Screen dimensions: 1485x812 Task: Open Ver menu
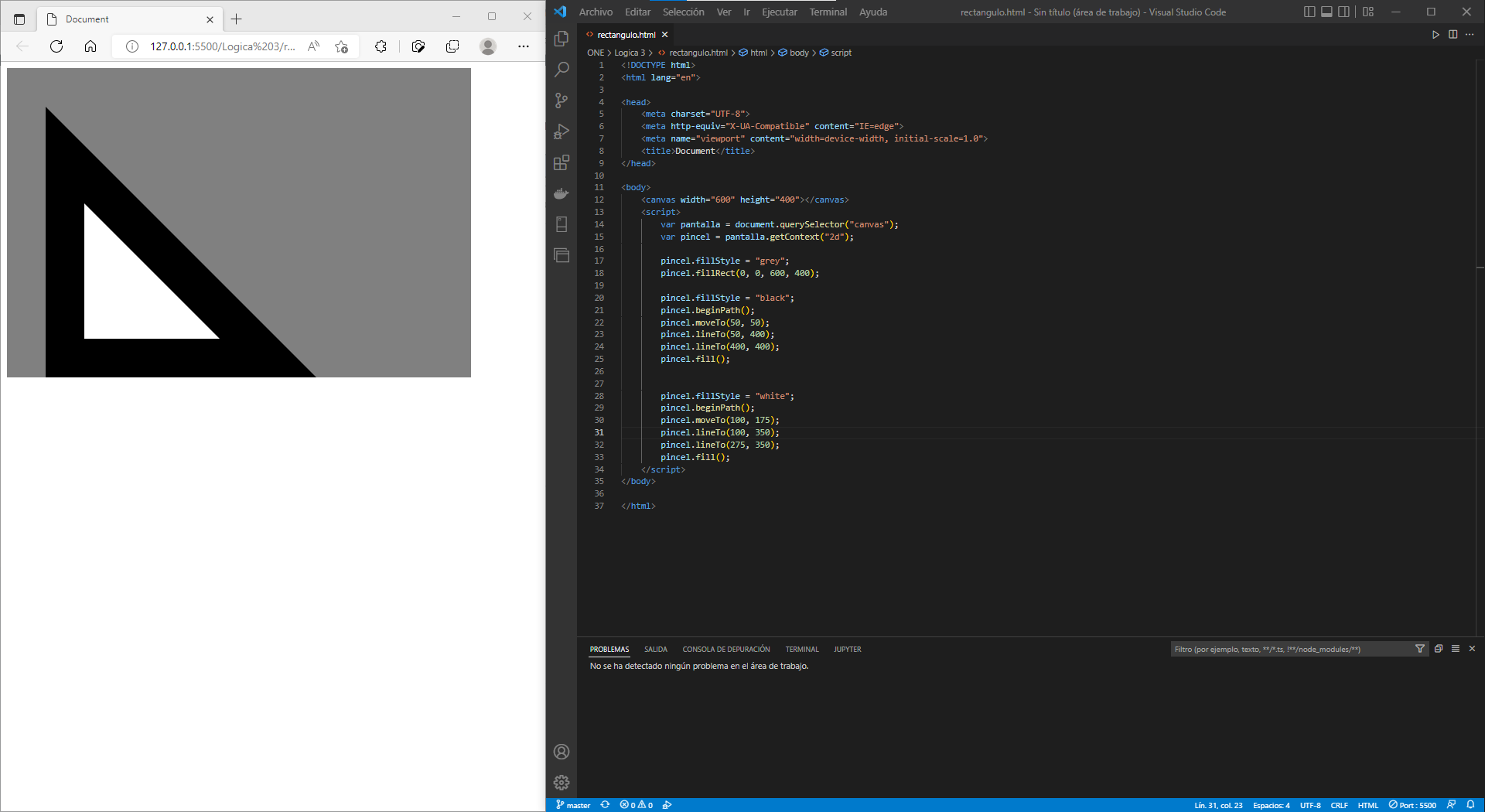724,12
